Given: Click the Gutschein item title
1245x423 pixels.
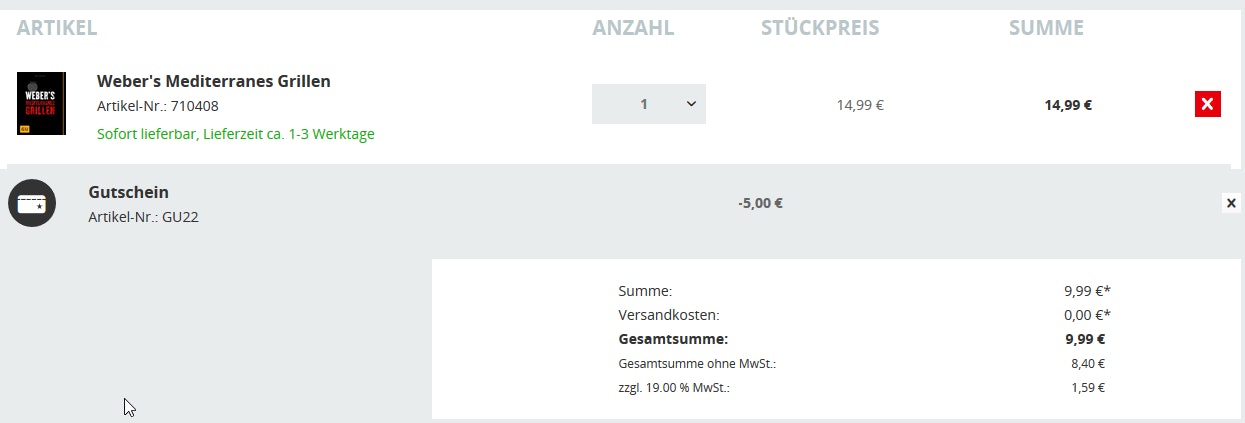Looking at the screenshot, I should [x=128, y=192].
